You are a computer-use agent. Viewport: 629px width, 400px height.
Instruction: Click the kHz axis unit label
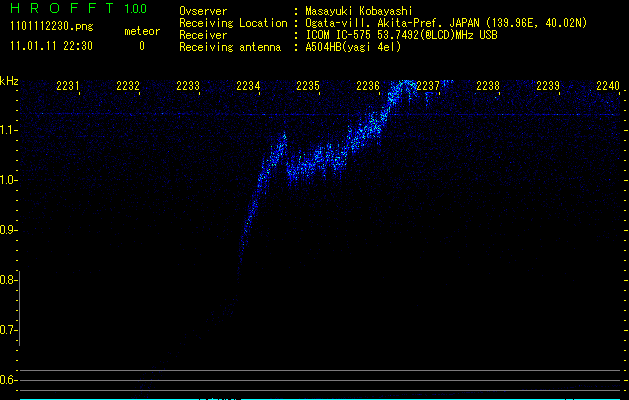[x=9, y=81]
